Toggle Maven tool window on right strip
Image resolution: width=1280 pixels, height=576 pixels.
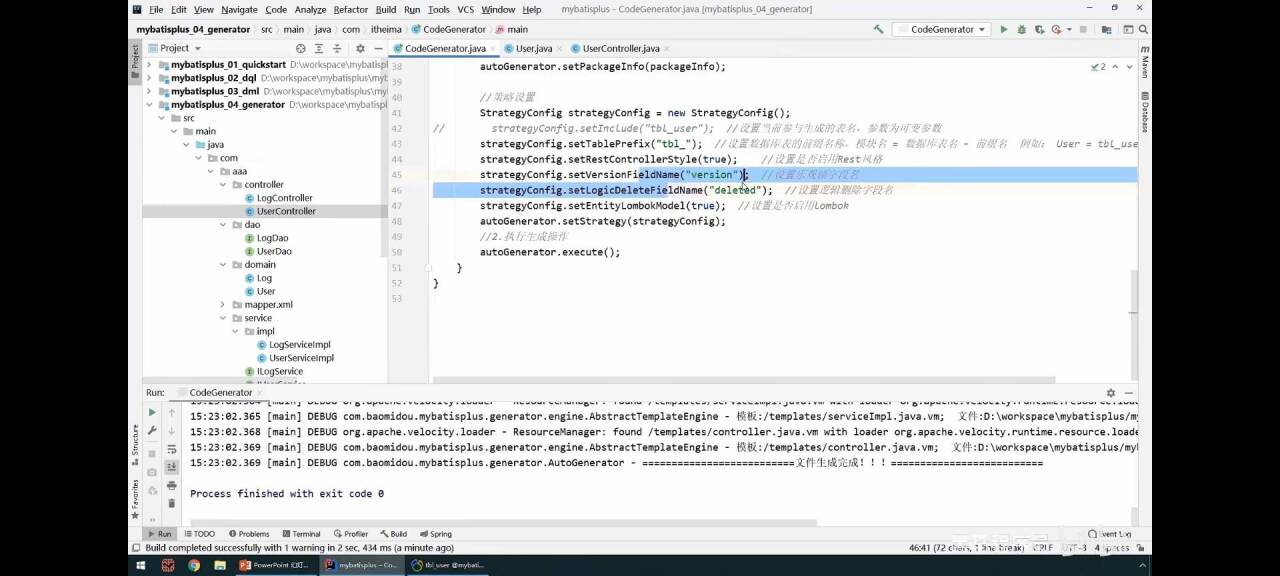pos(1144,63)
